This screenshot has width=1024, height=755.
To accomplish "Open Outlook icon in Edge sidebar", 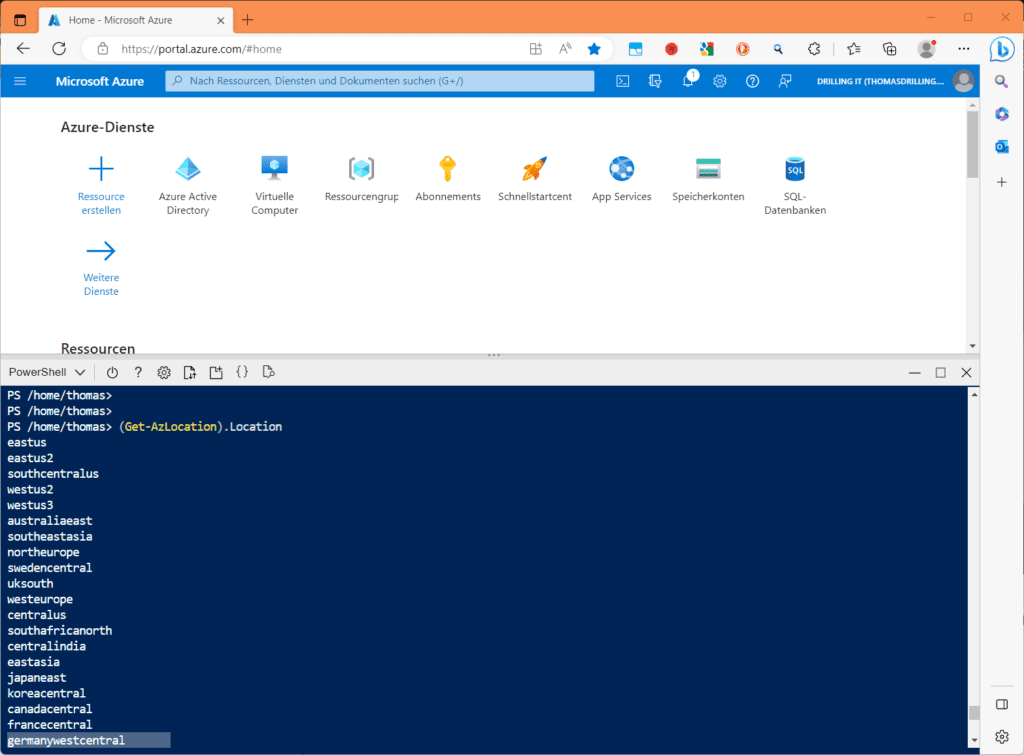I will pos(1002,147).
